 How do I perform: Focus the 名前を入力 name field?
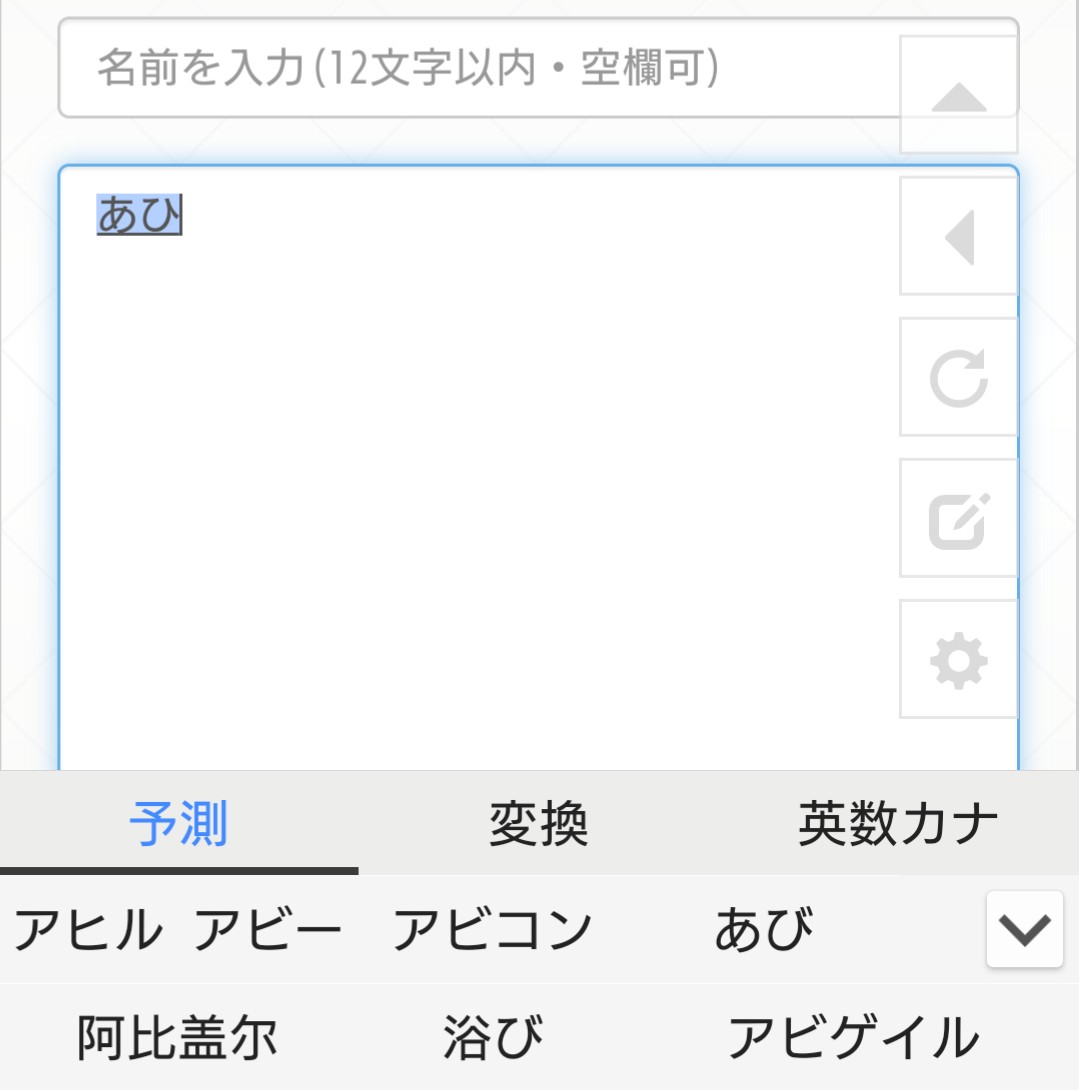(470, 69)
